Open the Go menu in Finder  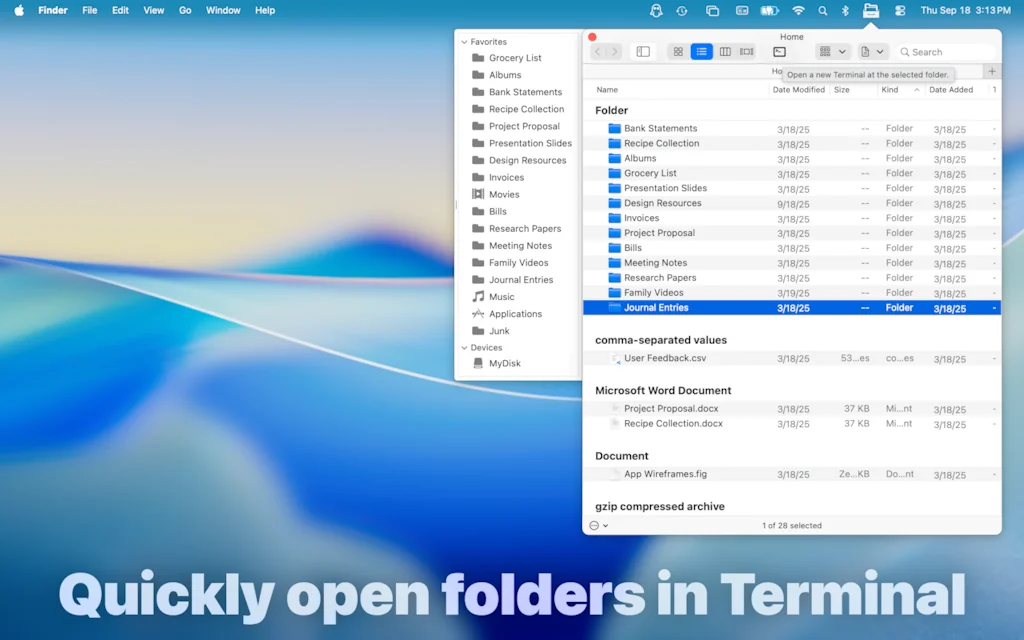[x=185, y=11]
